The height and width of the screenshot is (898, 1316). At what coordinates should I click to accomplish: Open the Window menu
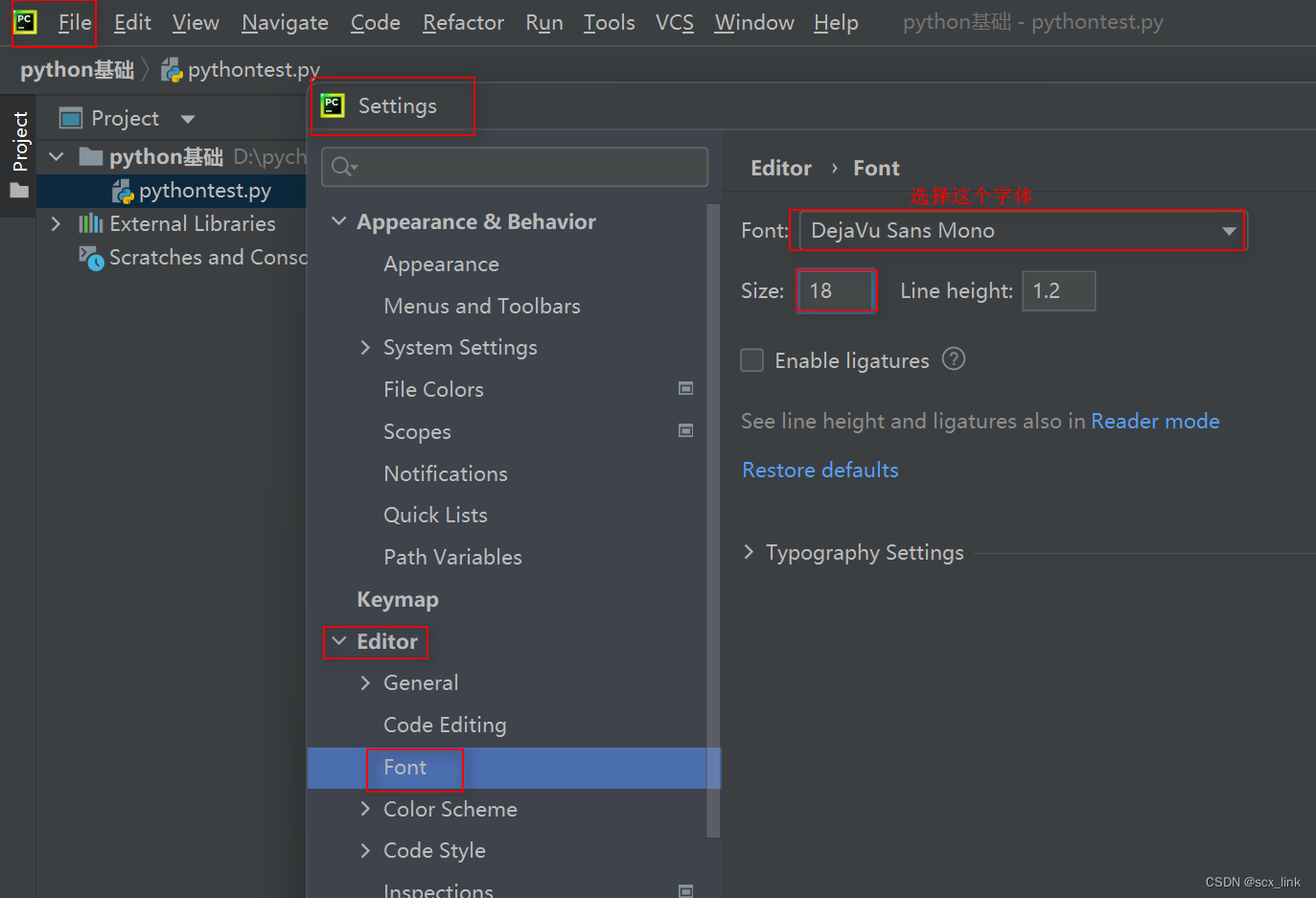[x=754, y=22]
